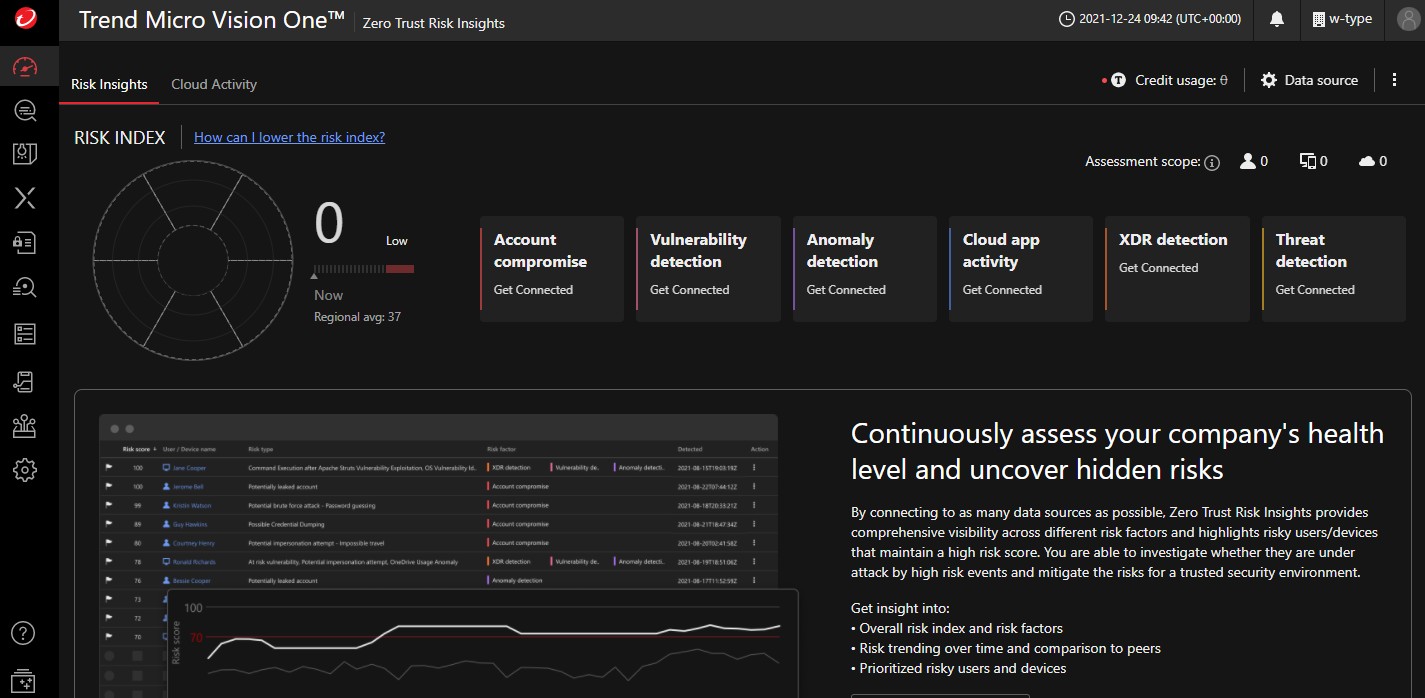This screenshot has height=698, width=1425.
Task: Click the users count icon in assessment scope
Action: click(x=1247, y=161)
